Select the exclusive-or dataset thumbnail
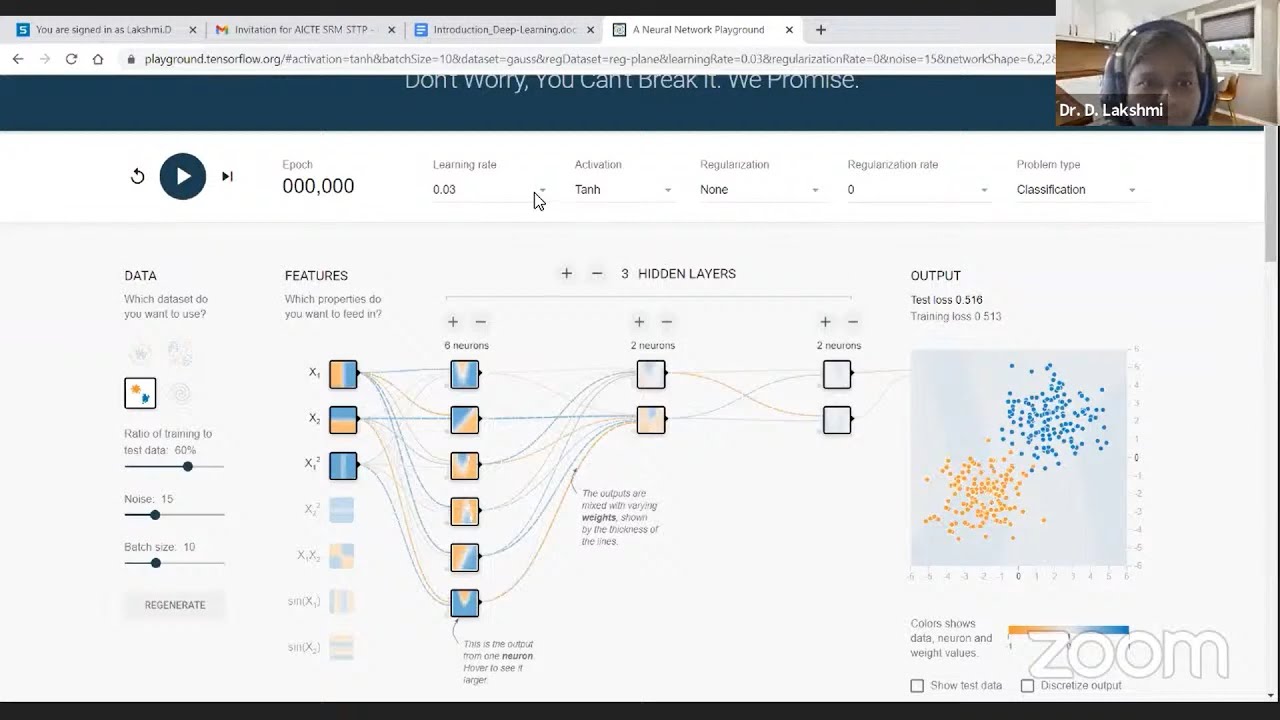1280x720 pixels. tap(180, 352)
